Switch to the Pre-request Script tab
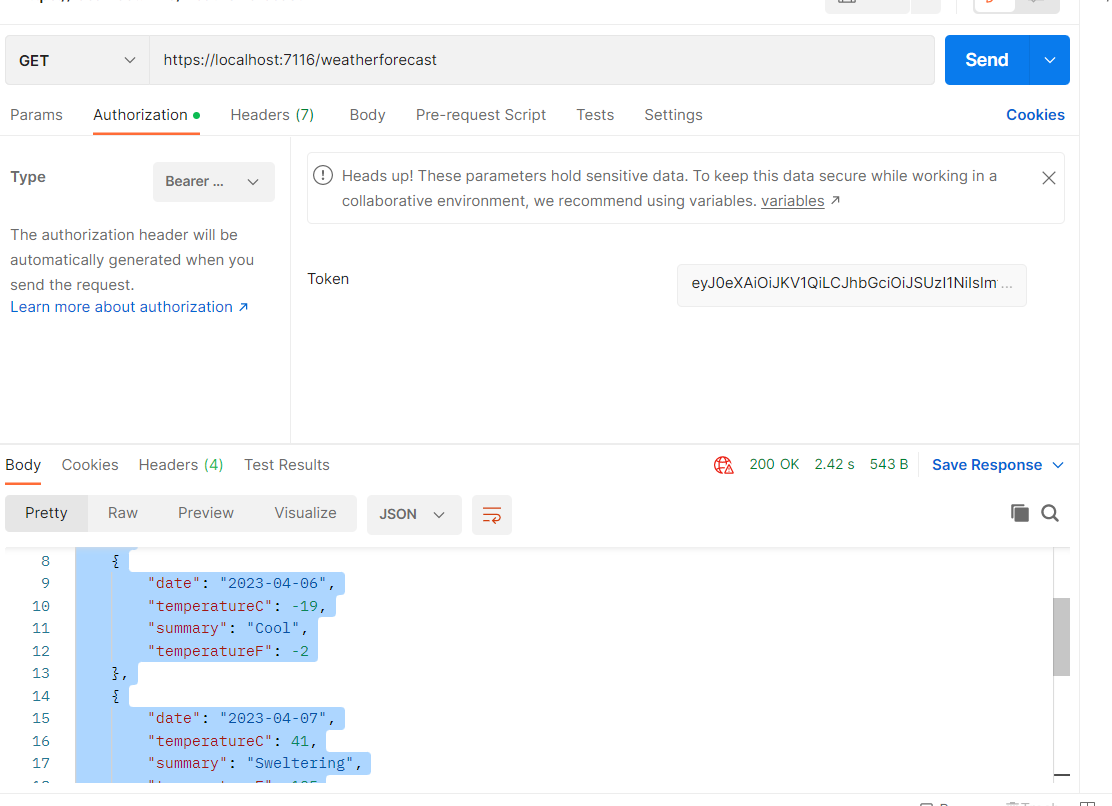 pos(480,115)
